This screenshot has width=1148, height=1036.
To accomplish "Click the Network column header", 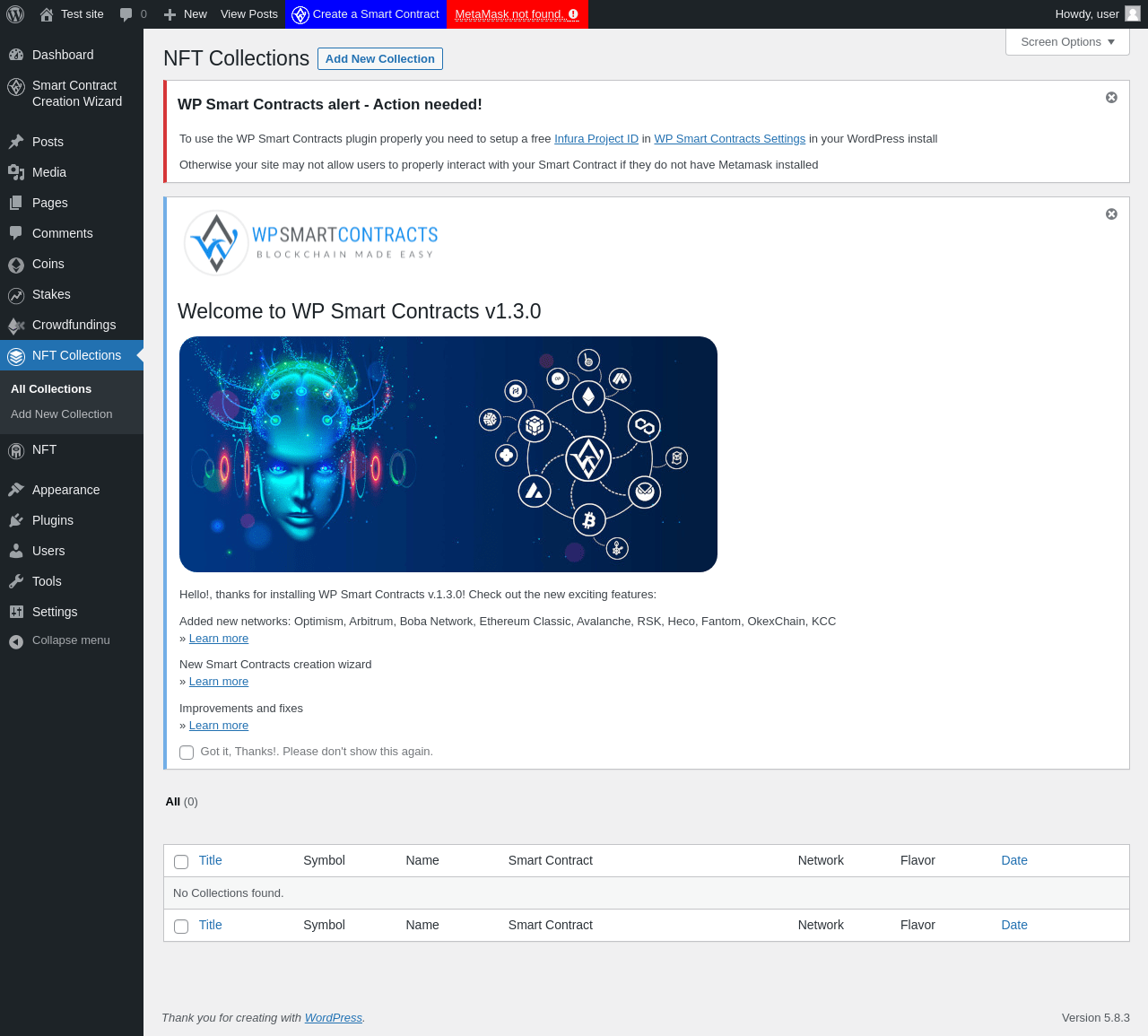I will coord(821,860).
